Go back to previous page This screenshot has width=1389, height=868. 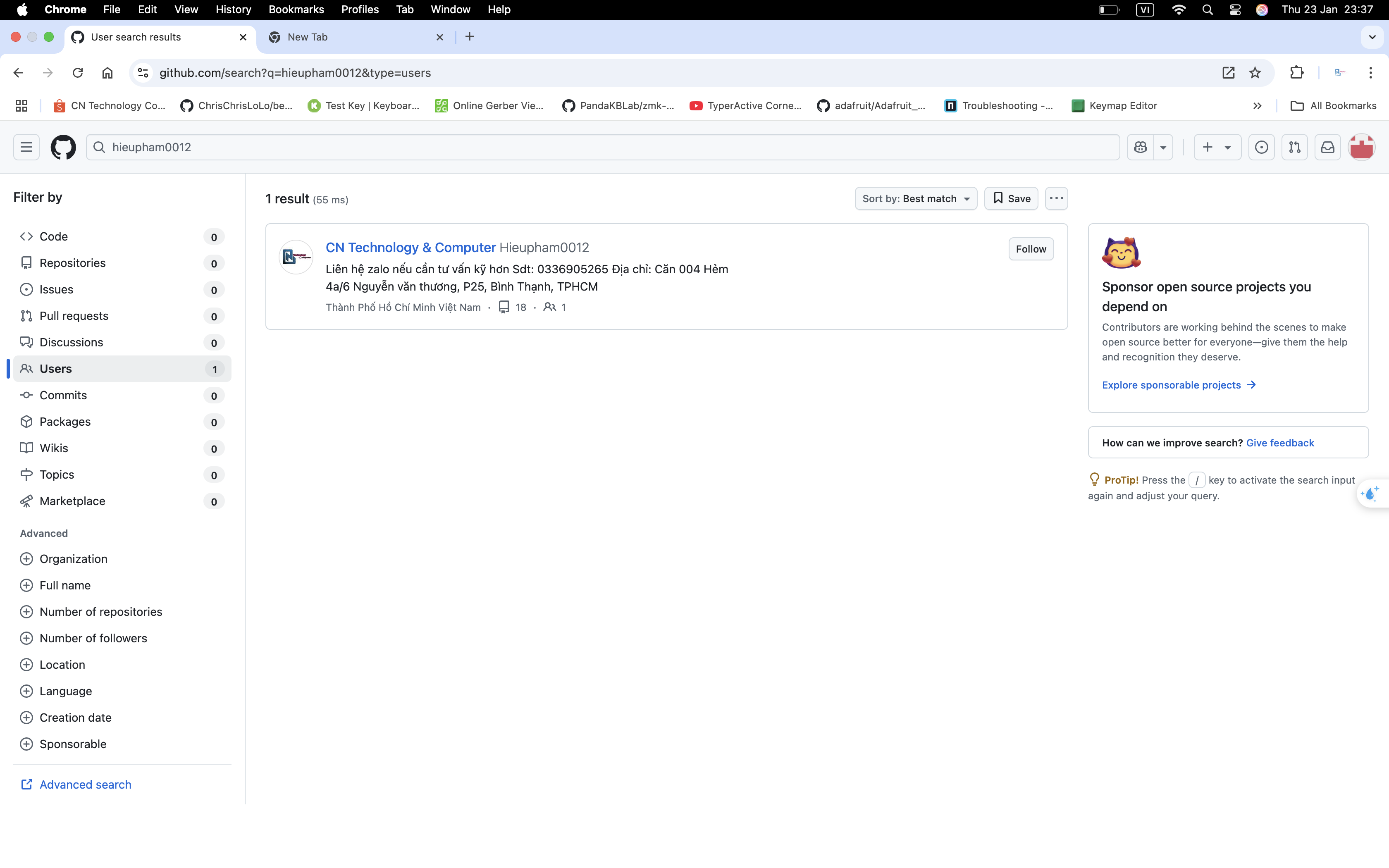[18, 73]
